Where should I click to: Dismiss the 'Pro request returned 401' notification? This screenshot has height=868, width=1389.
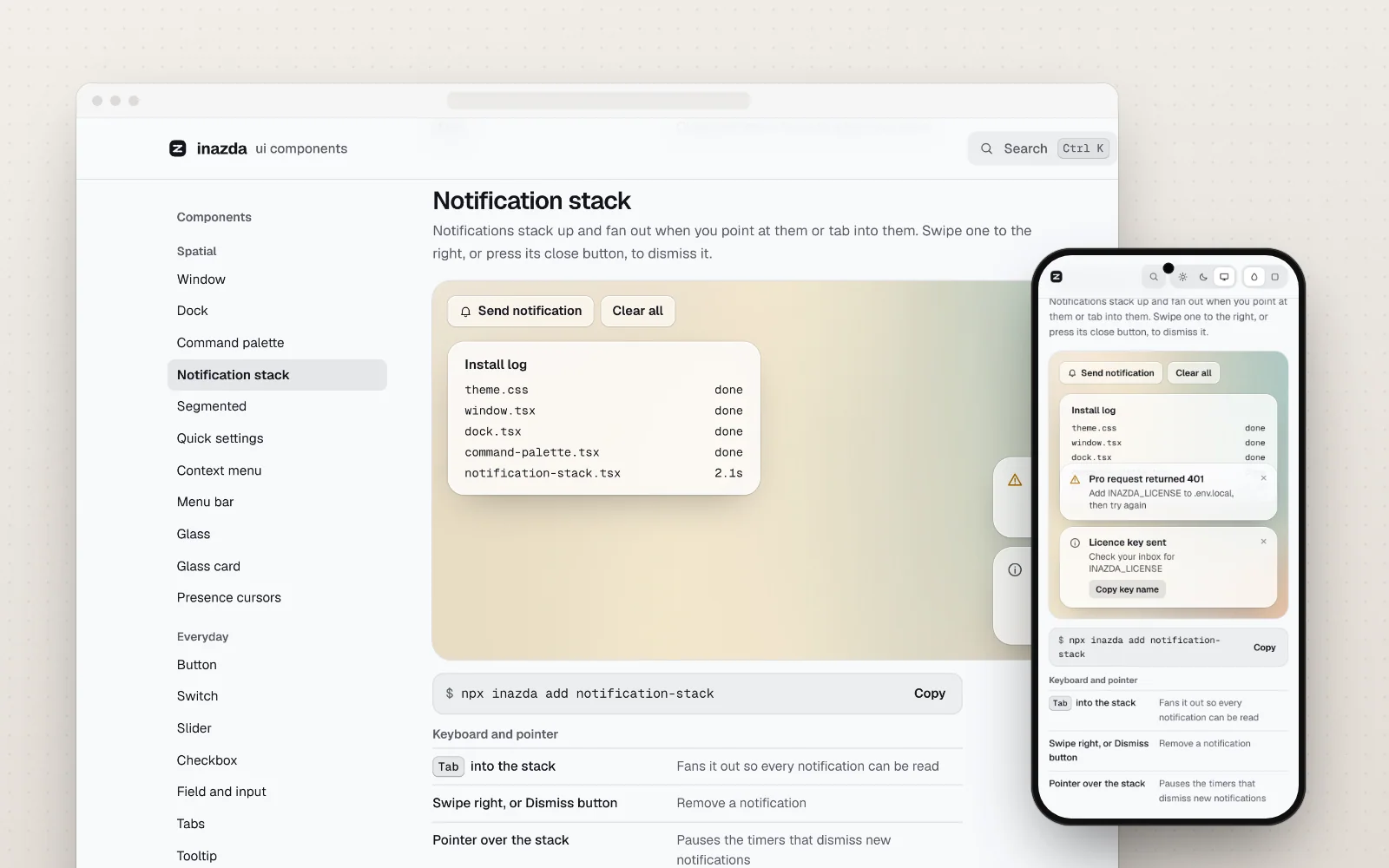coord(1263,478)
